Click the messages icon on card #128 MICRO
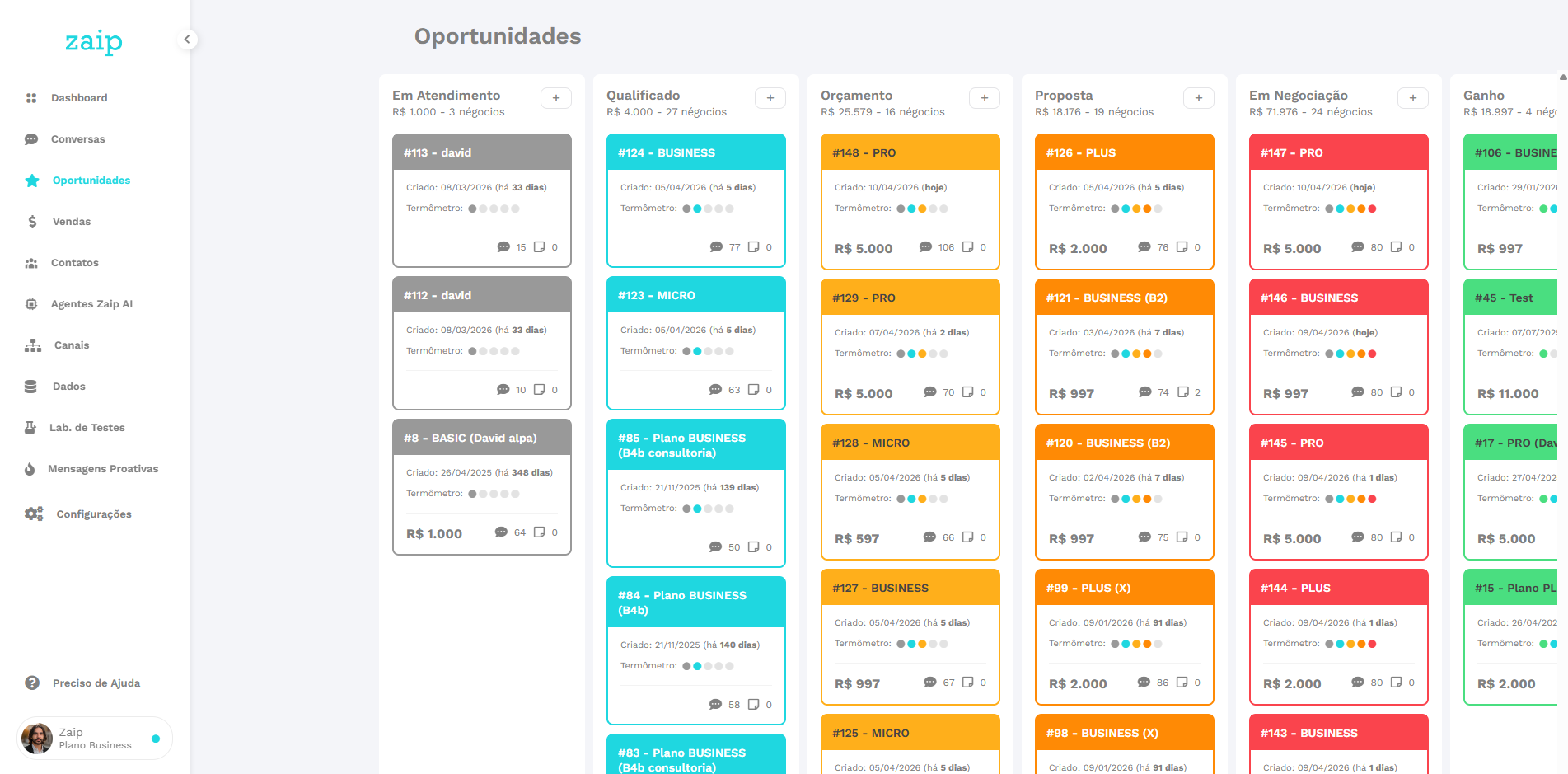This screenshot has width=1568, height=774. [929, 537]
